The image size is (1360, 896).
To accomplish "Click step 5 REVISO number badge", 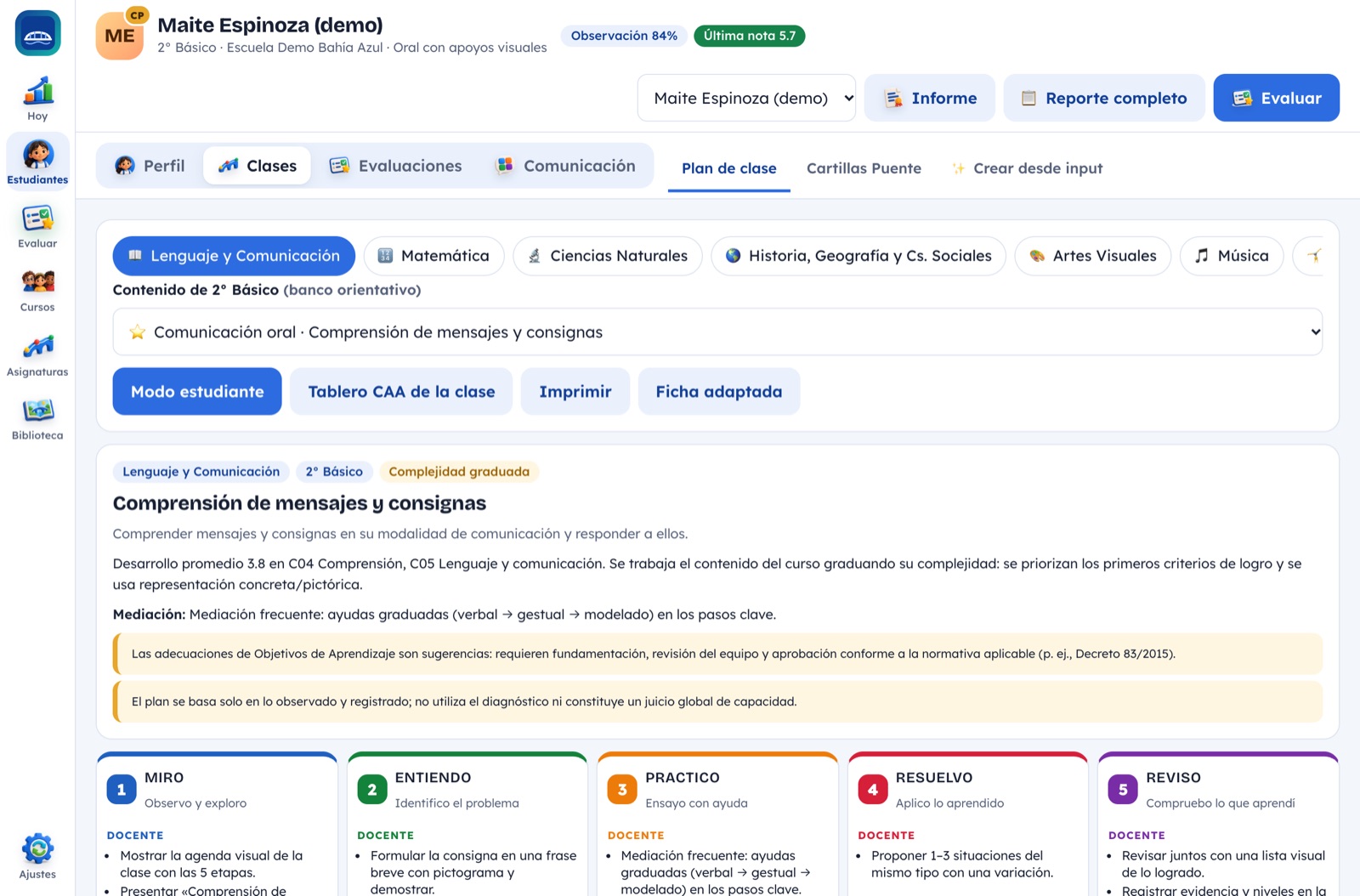I will pos(1123,789).
